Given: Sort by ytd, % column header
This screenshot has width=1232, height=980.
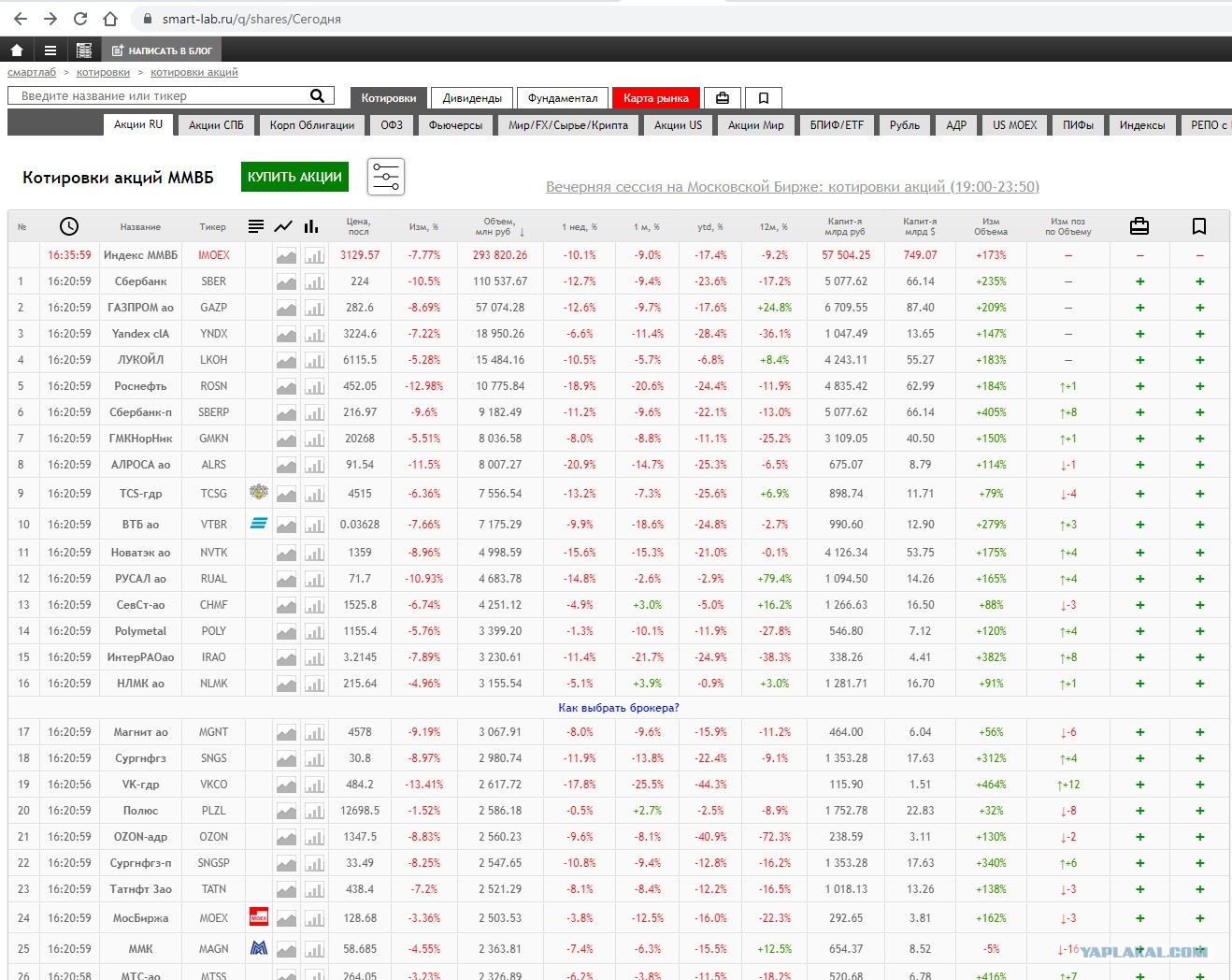Looking at the screenshot, I should pos(709,226).
